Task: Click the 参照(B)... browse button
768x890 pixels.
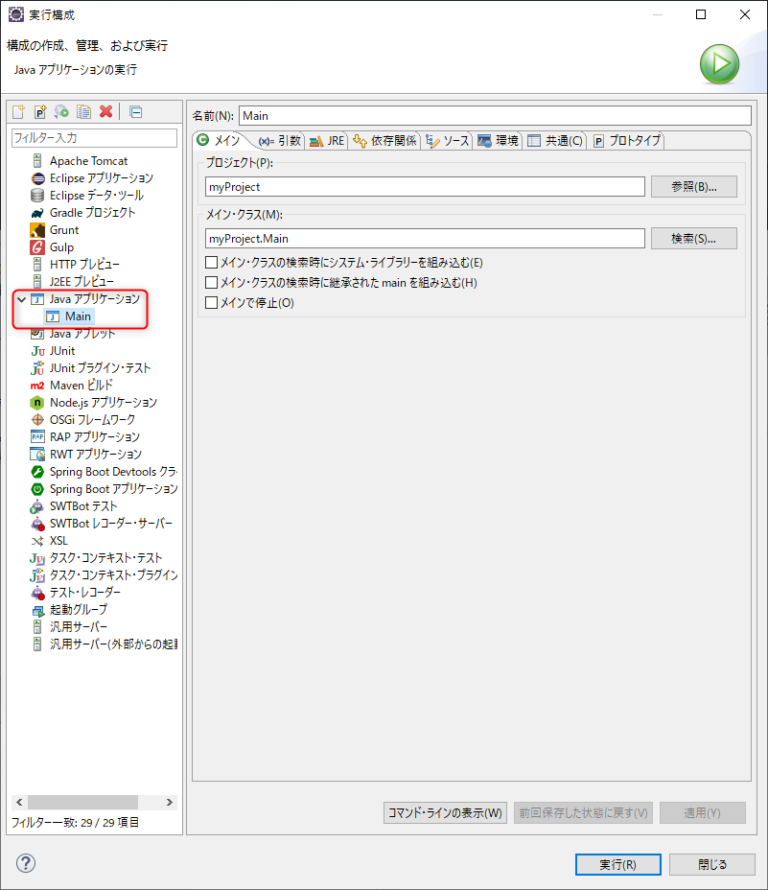Action: 693,186
